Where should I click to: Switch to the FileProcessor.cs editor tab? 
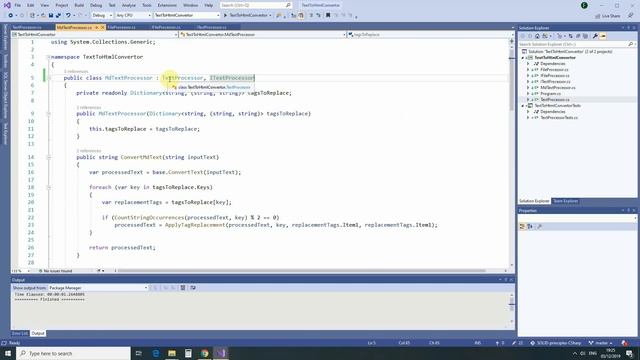coord(121,27)
